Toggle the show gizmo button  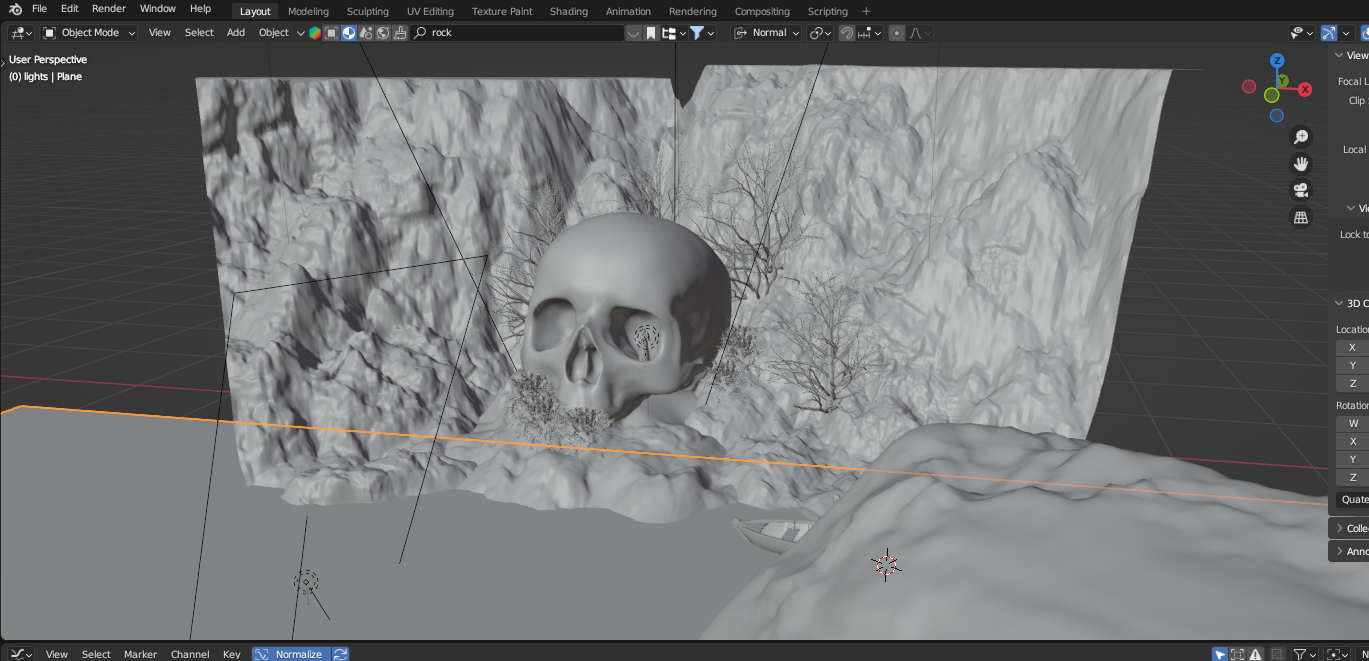[x=1329, y=33]
